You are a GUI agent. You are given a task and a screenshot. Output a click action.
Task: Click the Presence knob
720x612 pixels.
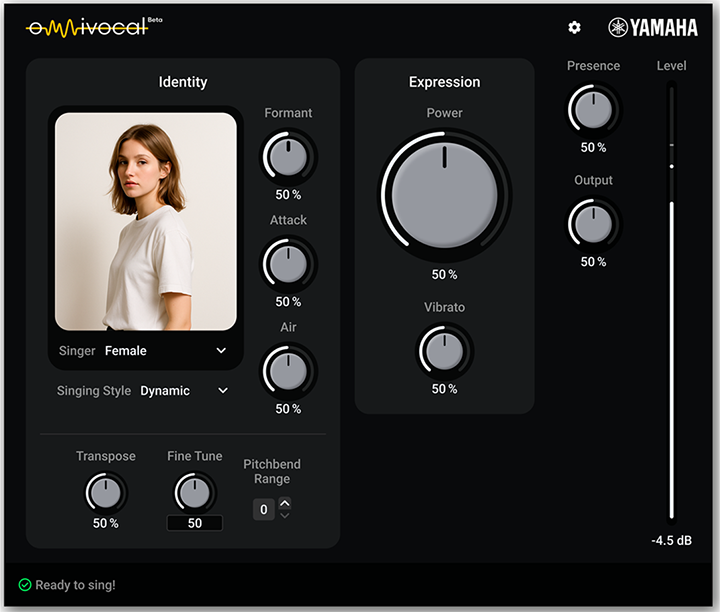593,110
